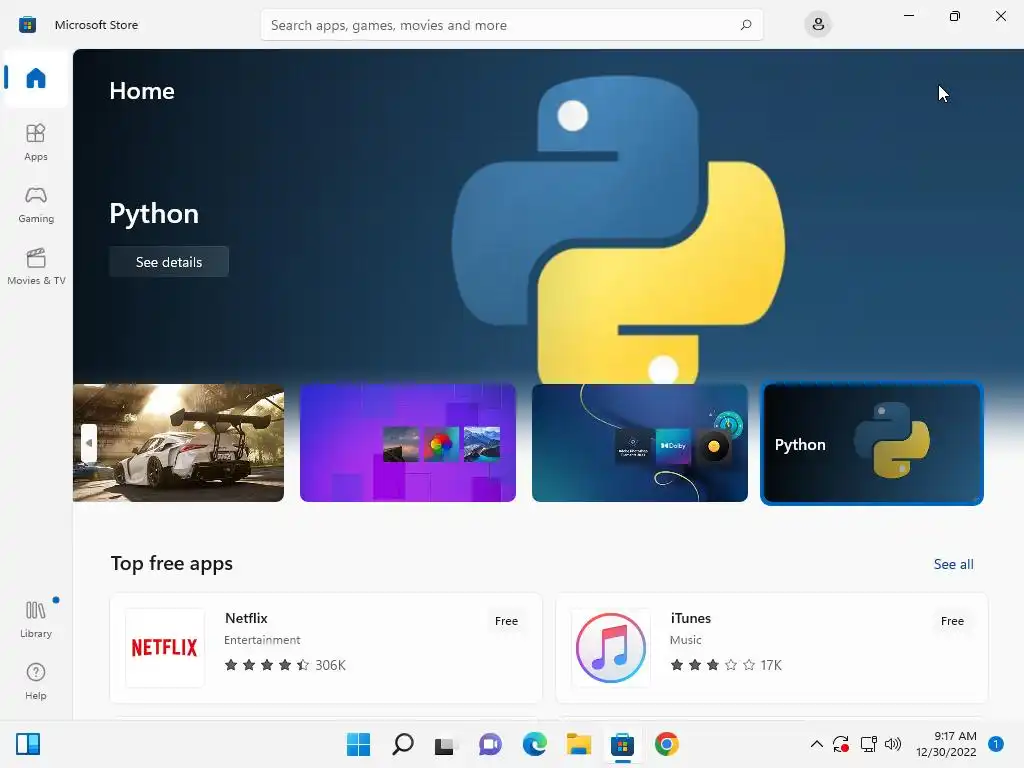Open the clock showing 9:17 AM
Screen dimensions: 1024x768
click(946, 744)
